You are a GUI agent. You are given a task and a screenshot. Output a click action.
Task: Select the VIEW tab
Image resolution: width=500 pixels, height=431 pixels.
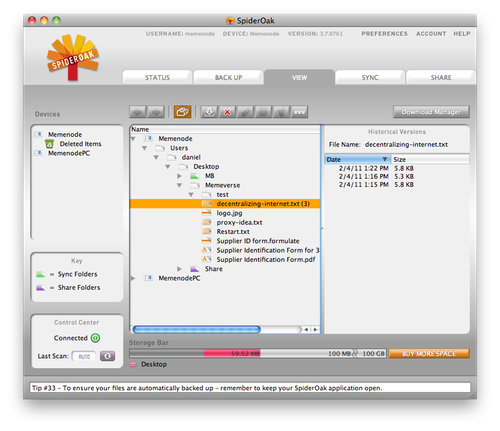point(299,77)
